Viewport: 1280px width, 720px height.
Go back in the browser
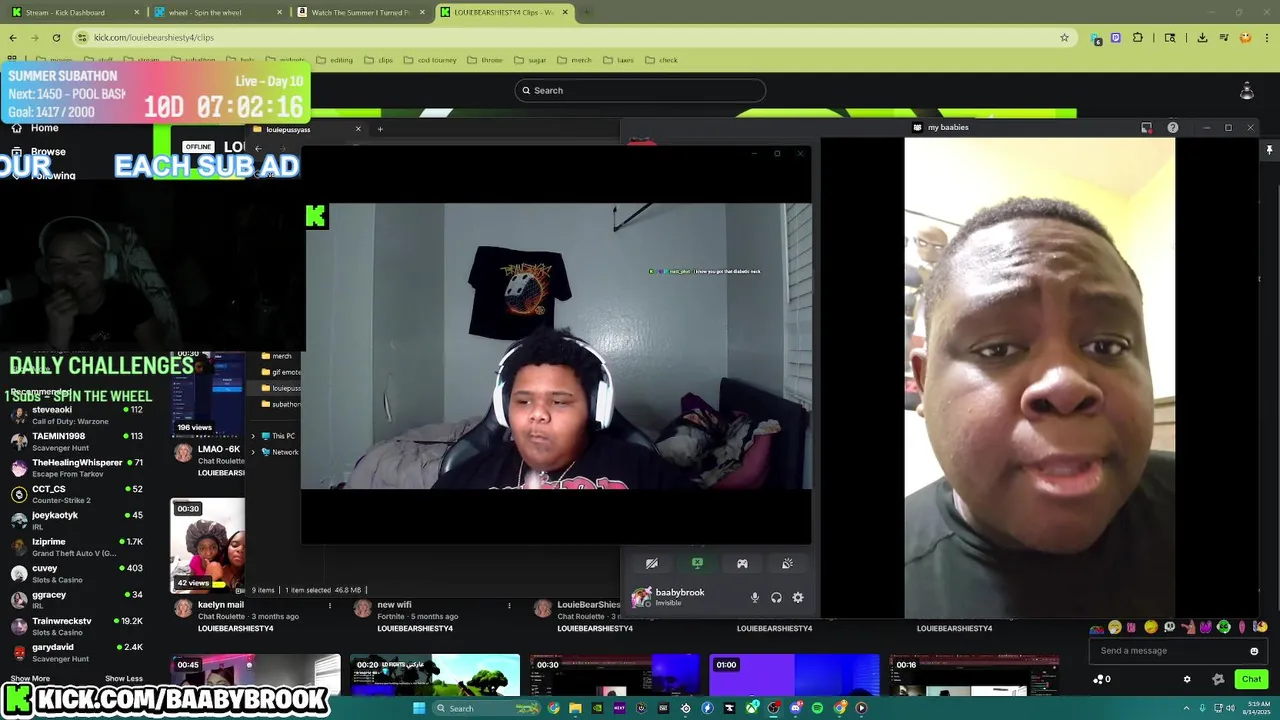tap(13, 37)
